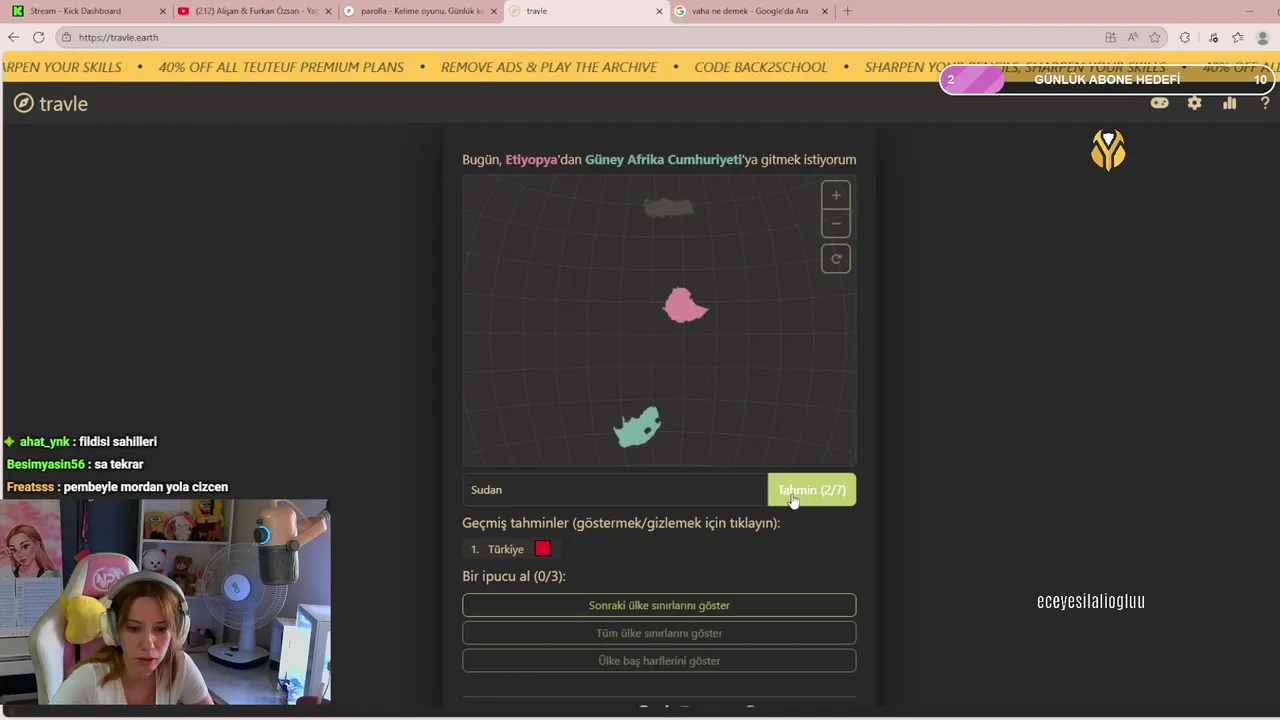
Task: Switch to the 'vaha ne demek' Google tab
Action: 750,11
